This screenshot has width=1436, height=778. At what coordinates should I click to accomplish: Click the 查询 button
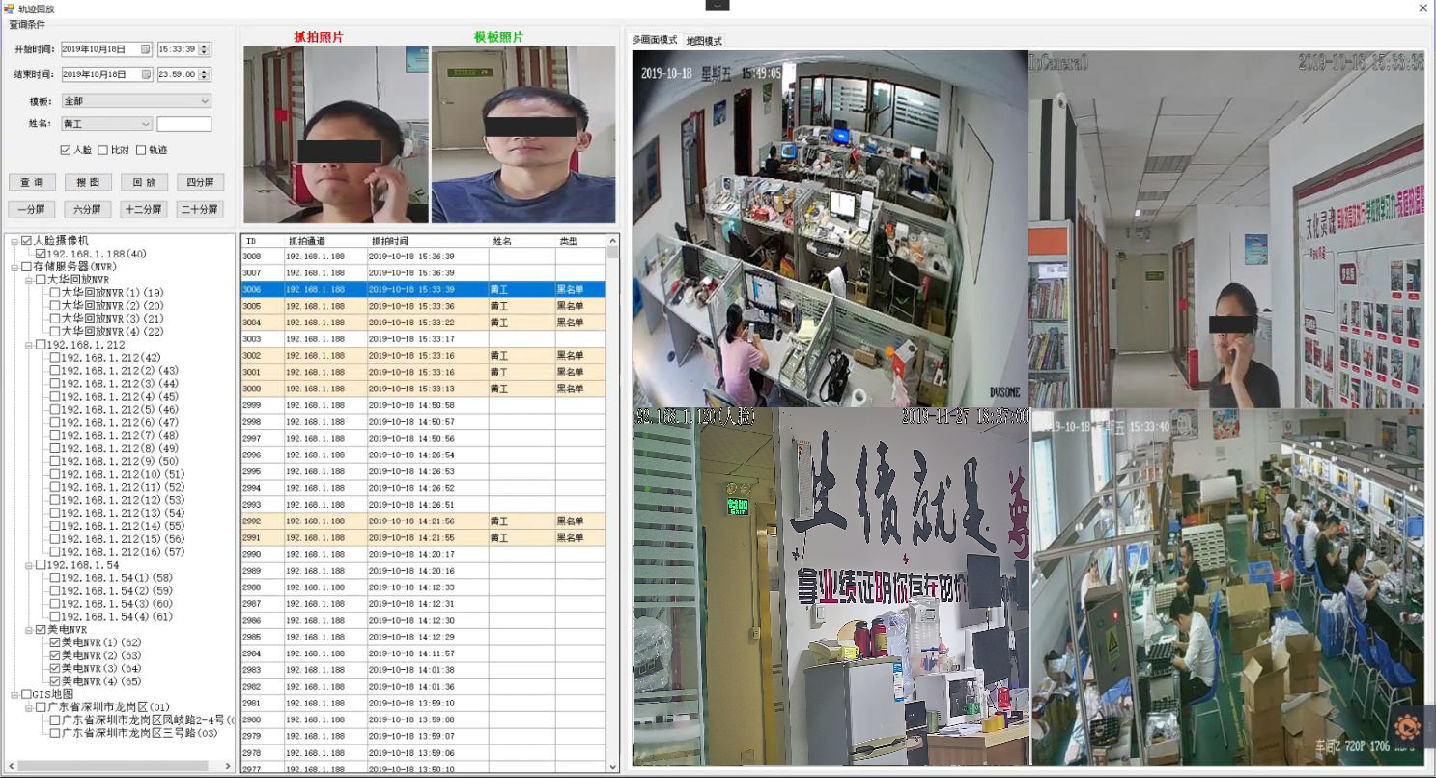point(32,183)
